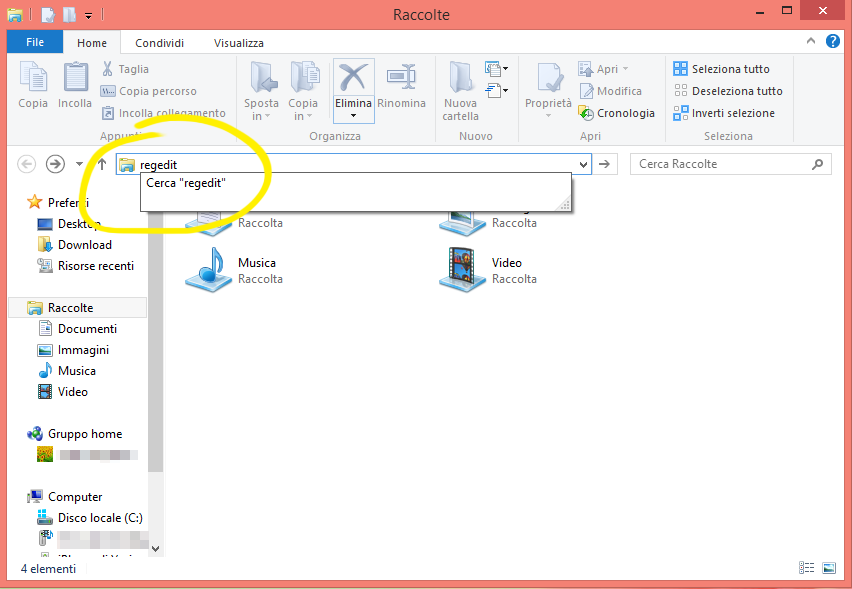Screen dimensions: 852x589
Task: Maximize the Raccolte window
Action: pos(787,10)
